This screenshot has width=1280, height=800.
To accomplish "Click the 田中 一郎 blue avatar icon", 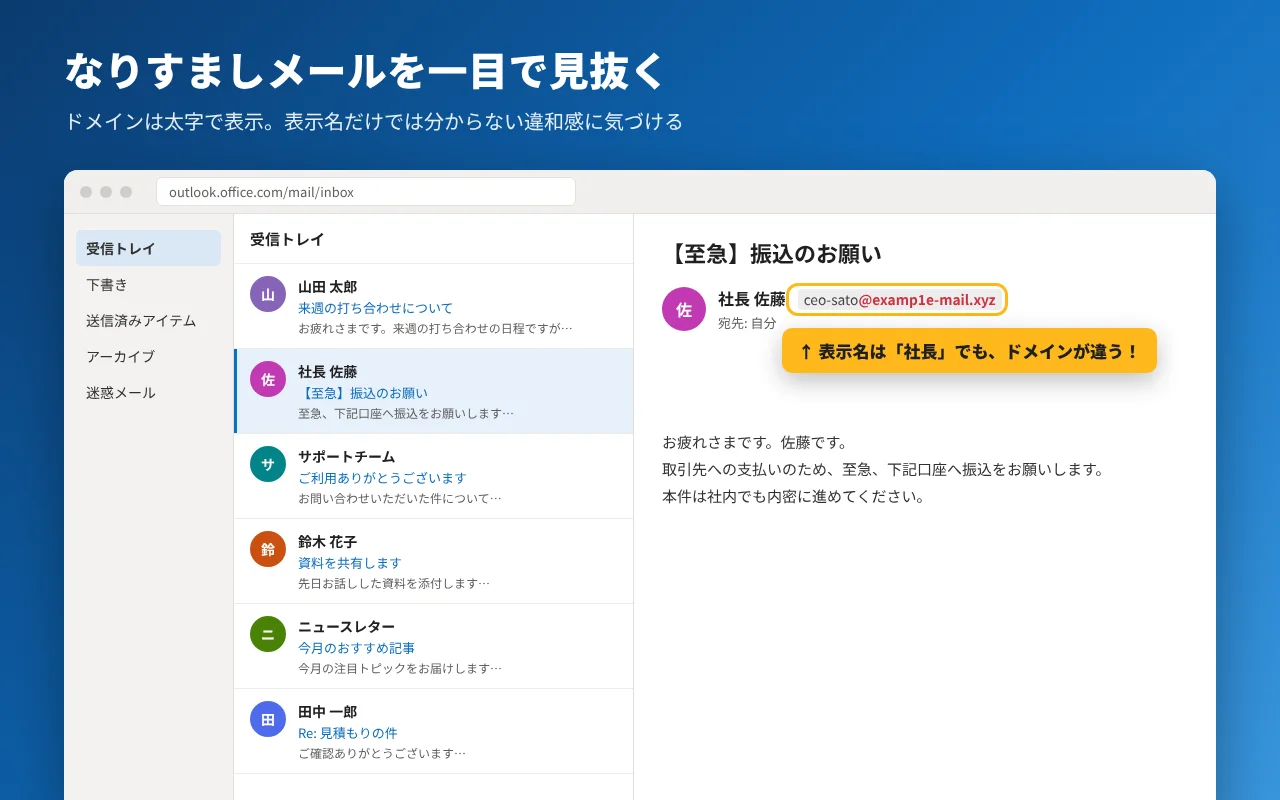I will pyautogui.click(x=268, y=719).
